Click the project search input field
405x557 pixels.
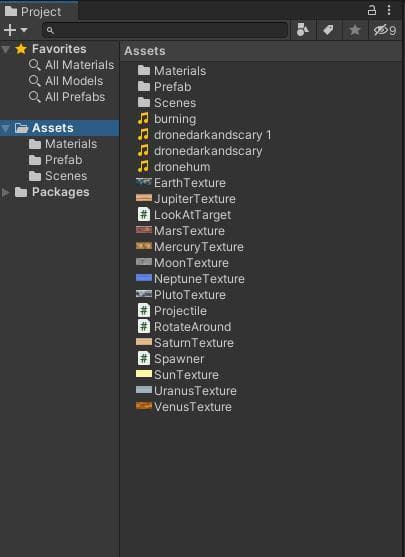point(165,30)
